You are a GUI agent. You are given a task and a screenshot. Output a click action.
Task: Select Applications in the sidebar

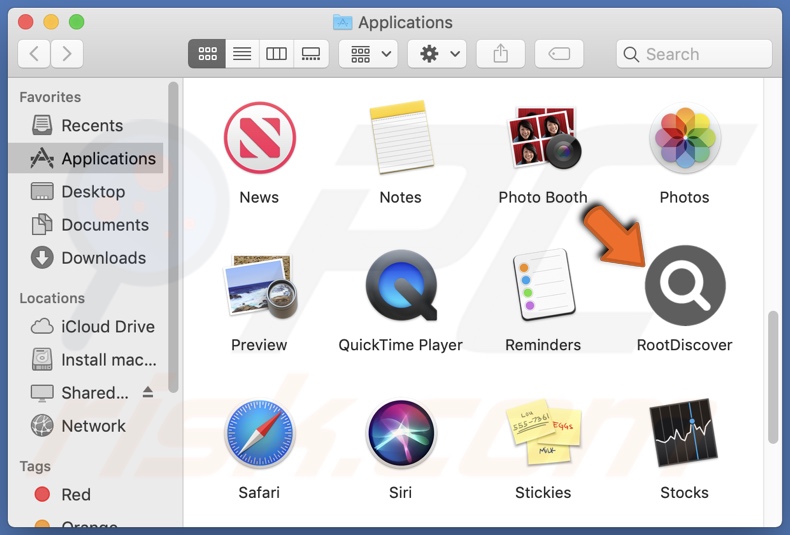86,159
